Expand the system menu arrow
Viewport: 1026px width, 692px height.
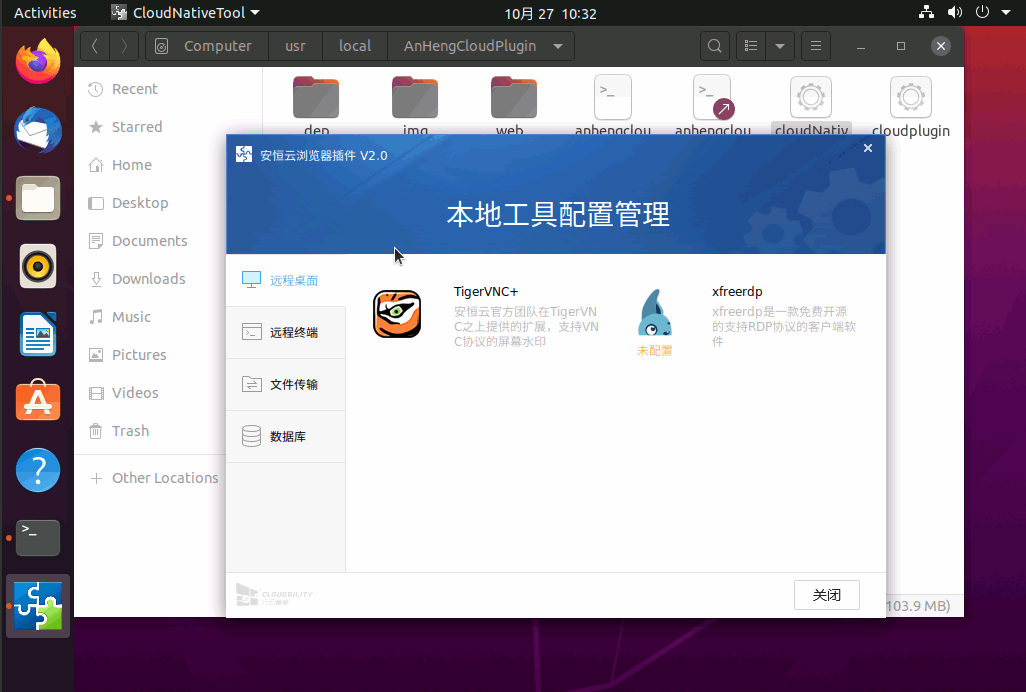[1006, 12]
